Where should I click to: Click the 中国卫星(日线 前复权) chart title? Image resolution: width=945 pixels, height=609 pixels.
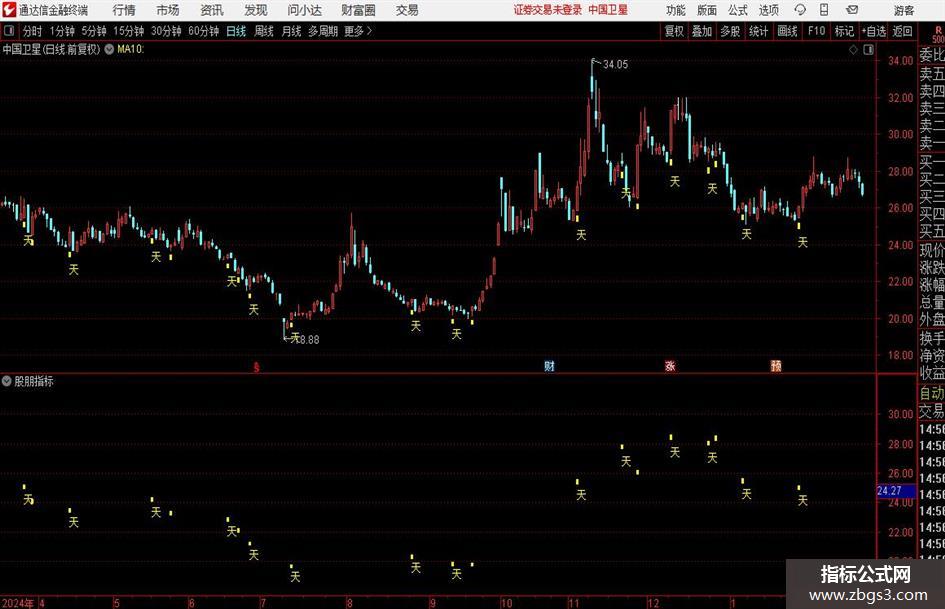point(51,49)
